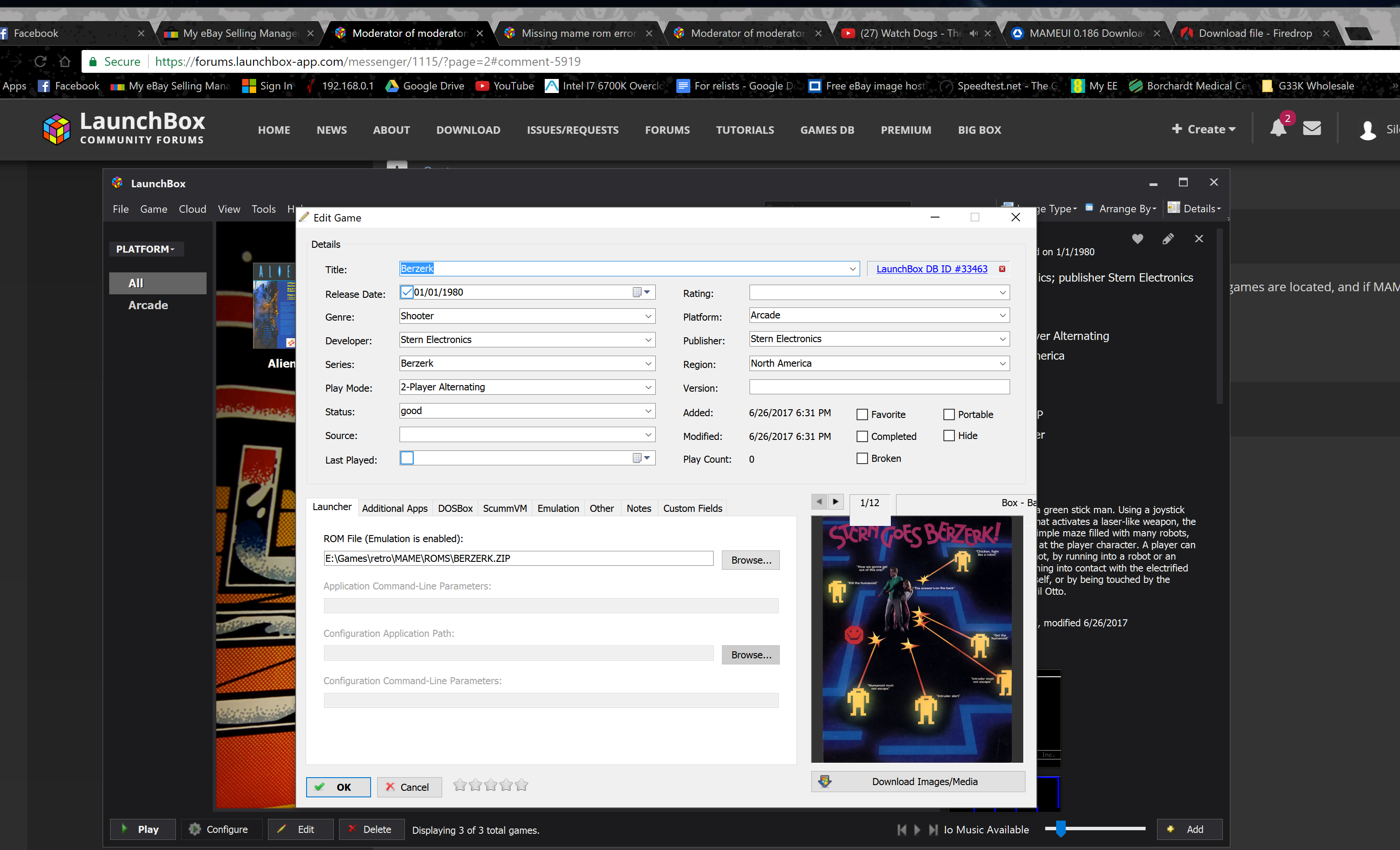Click Cancel in Edit Game dialog
Image resolution: width=1400 pixels, height=850 pixels.
click(x=409, y=787)
